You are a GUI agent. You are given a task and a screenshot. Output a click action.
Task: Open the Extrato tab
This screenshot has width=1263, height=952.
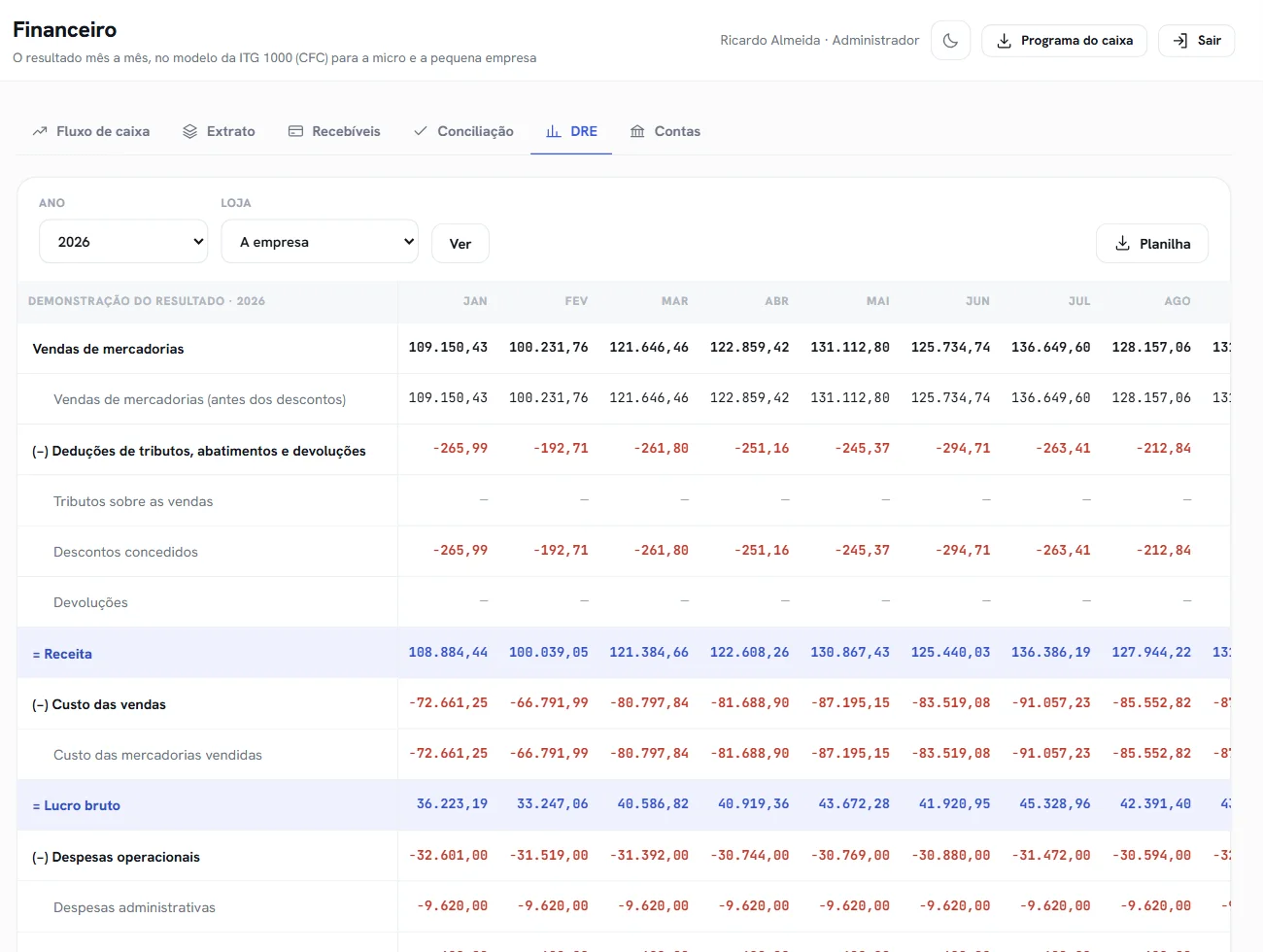tap(219, 131)
